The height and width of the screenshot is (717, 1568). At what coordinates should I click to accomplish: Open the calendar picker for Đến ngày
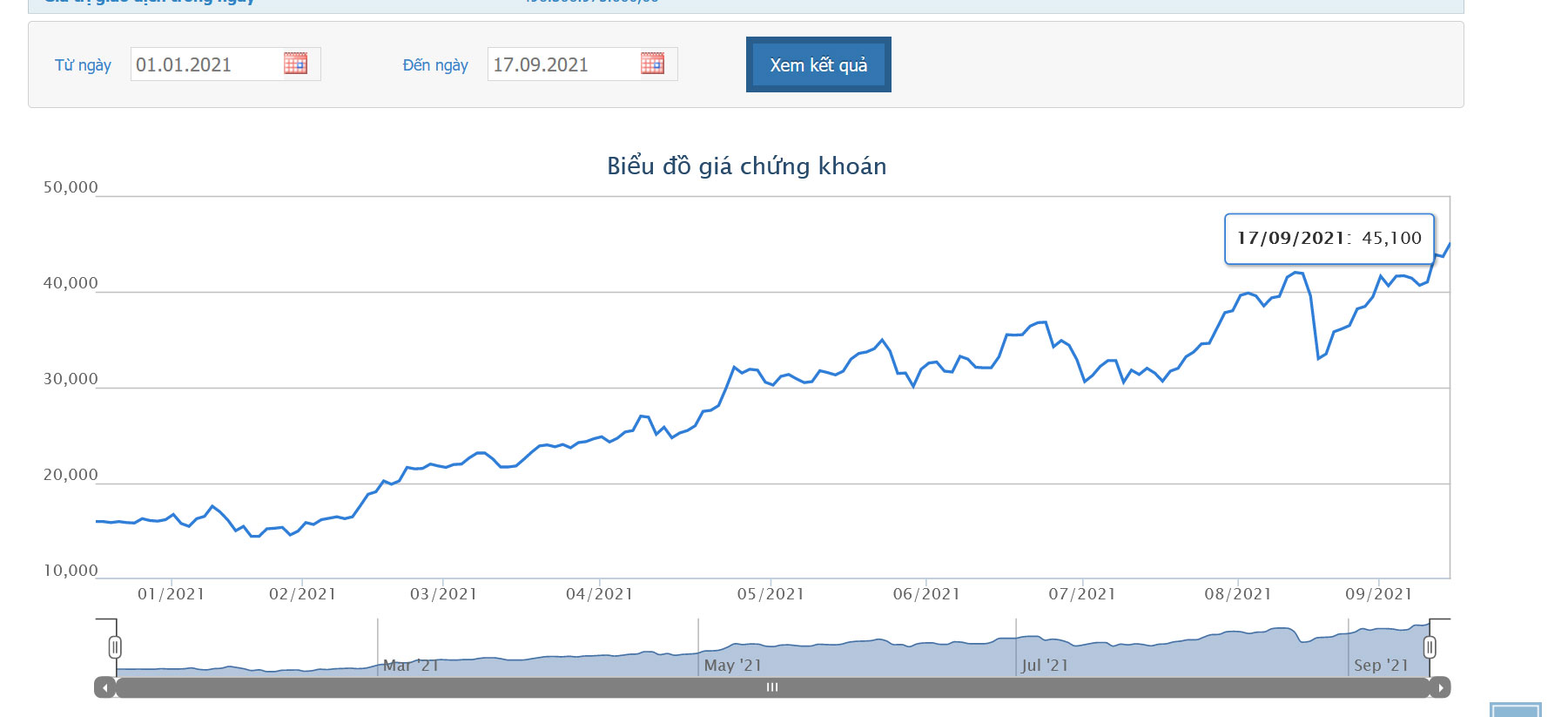(652, 64)
